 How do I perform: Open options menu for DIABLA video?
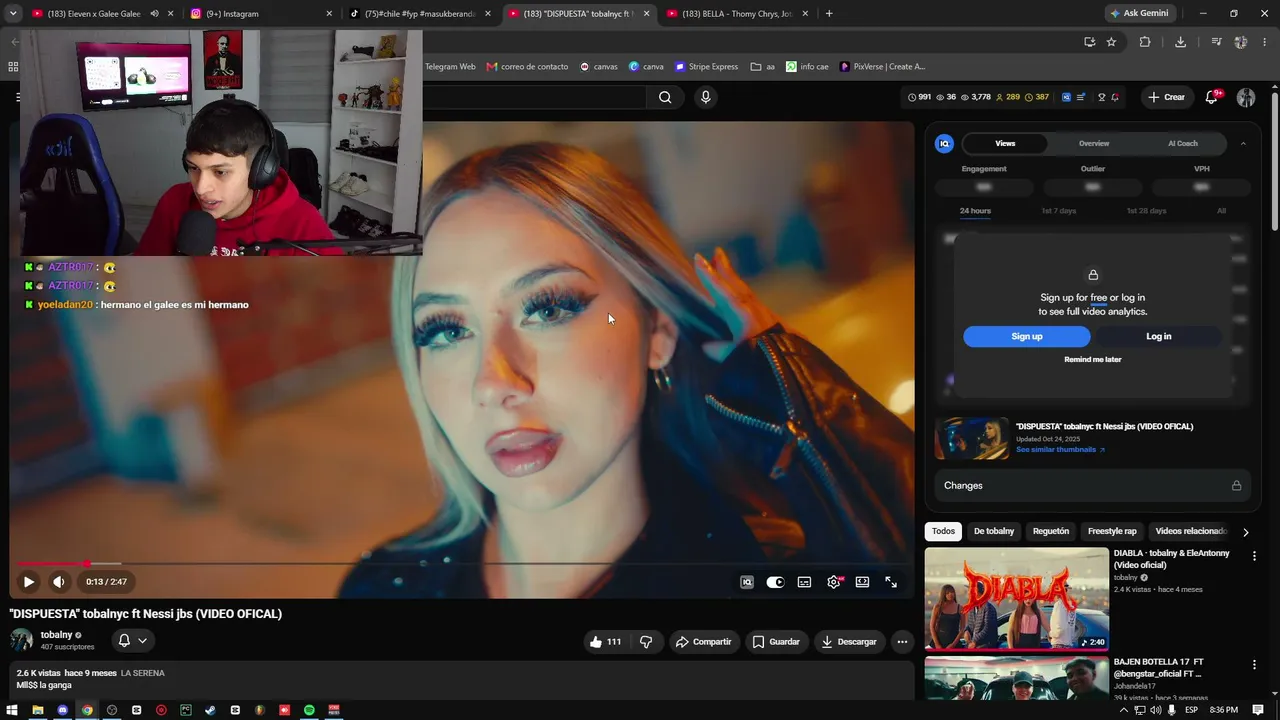(x=1254, y=556)
